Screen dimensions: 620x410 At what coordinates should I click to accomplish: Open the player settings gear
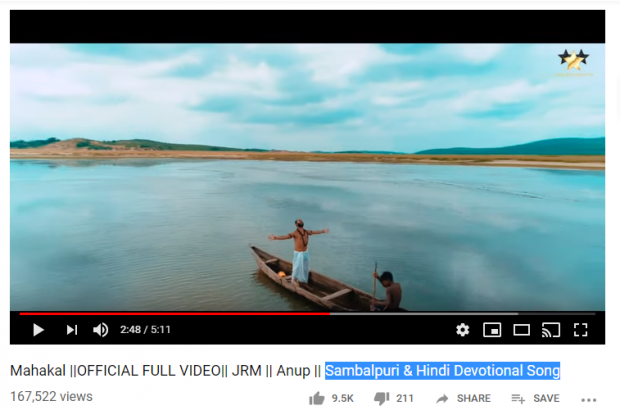pyautogui.click(x=462, y=329)
